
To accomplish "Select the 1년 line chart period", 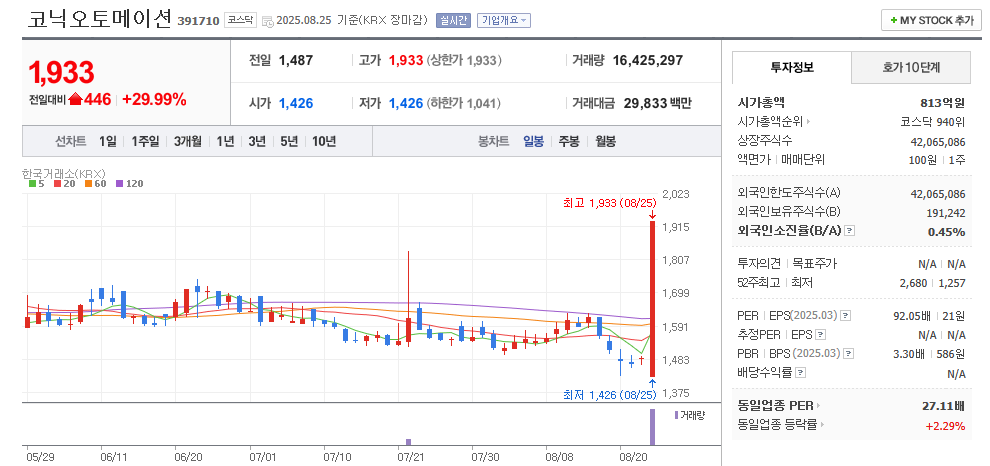I will 225,141.
